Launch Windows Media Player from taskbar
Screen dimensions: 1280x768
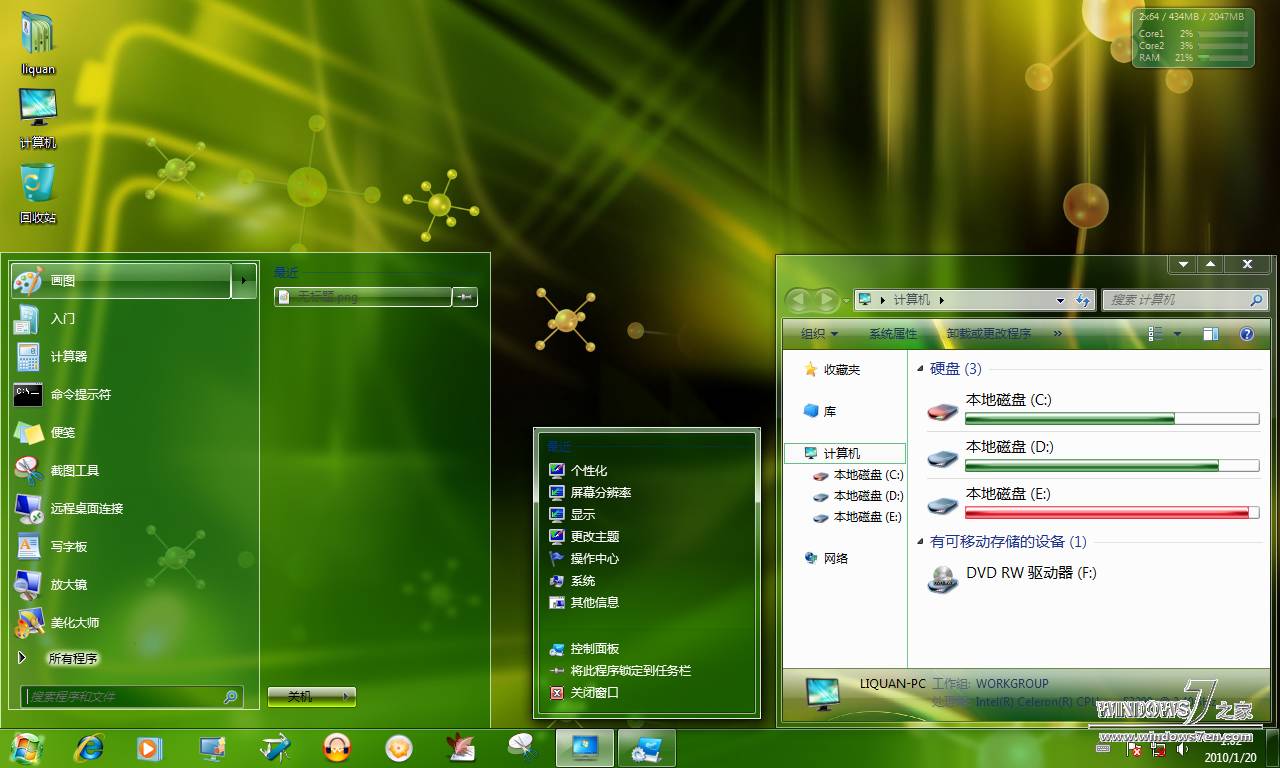[149, 748]
